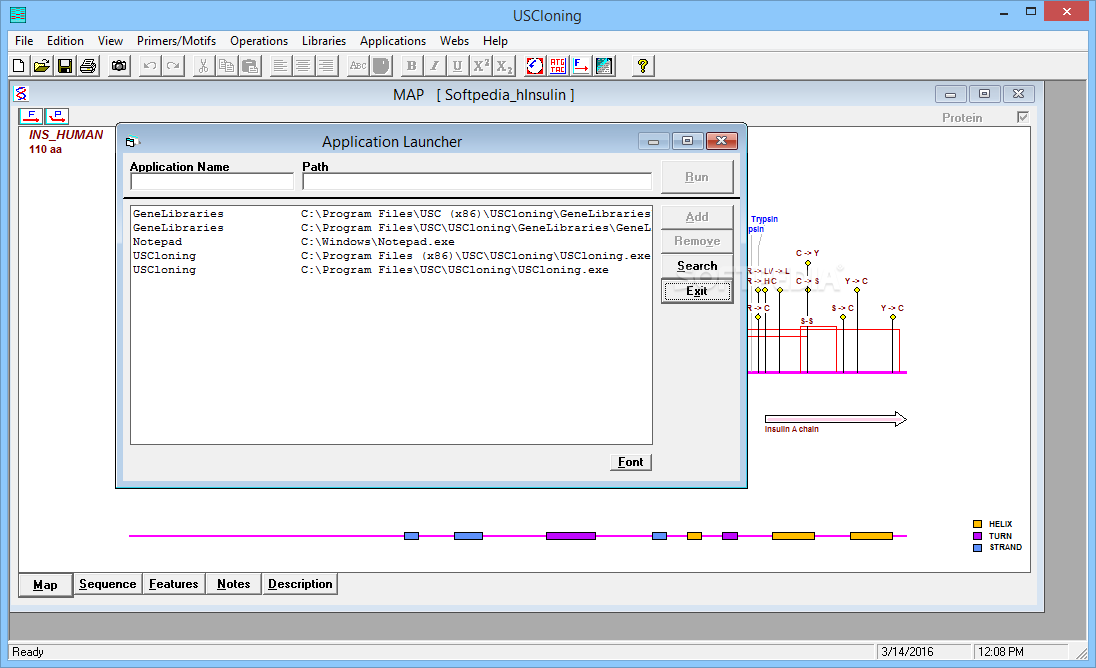The image size is (1096, 668).
Task: Center text using toolbar icon
Action: (303, 66)
